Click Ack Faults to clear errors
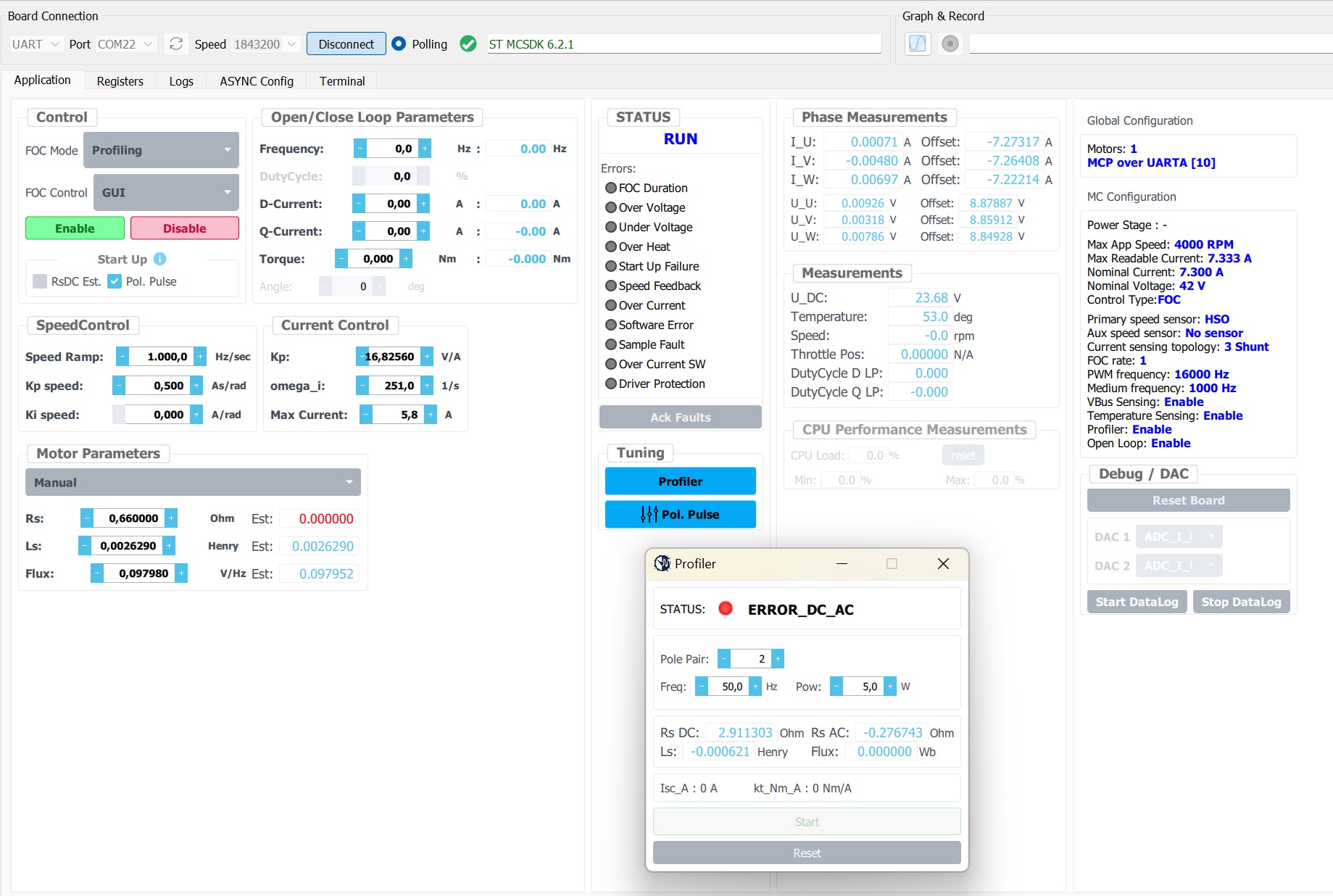 pyautogui.click(x=680, y=417)
